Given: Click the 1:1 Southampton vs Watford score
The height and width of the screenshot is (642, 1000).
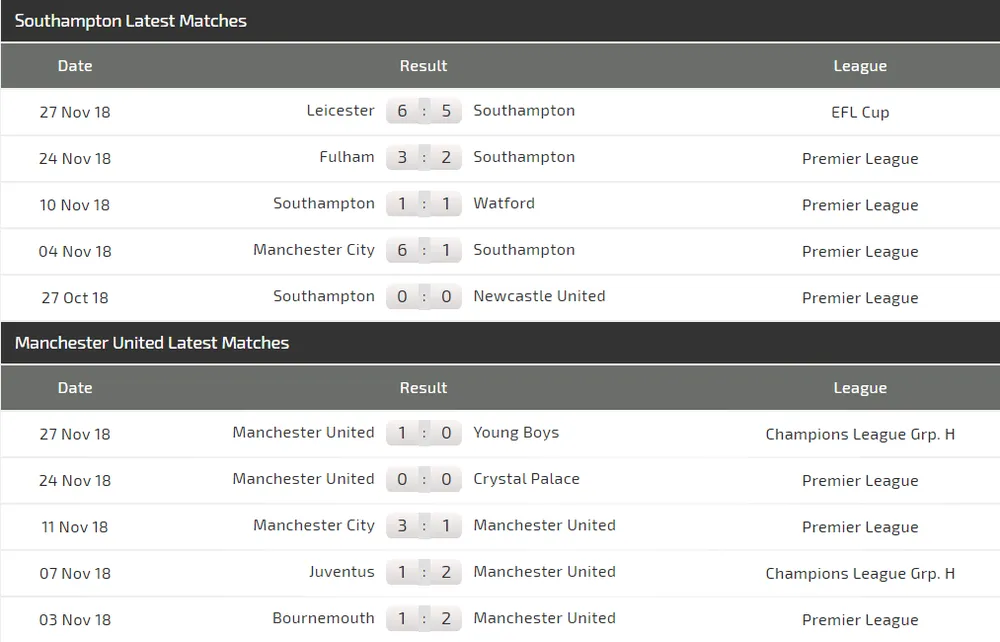Looking at the screenshot, I should [424, 204].
